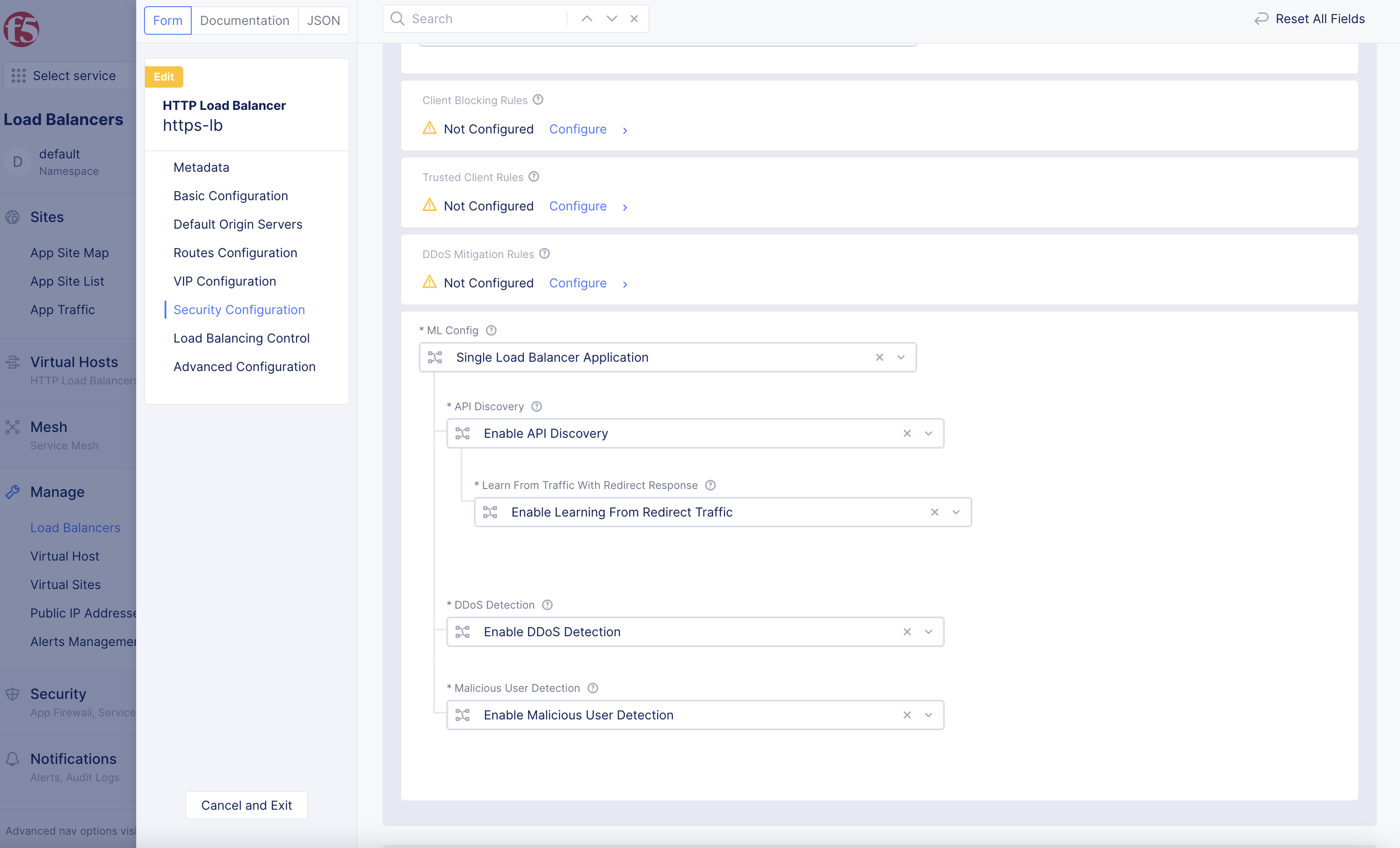The image size is (1400, 848).
Task: Clear Enable Malicious User Detection selection
Action: point(907,715)
